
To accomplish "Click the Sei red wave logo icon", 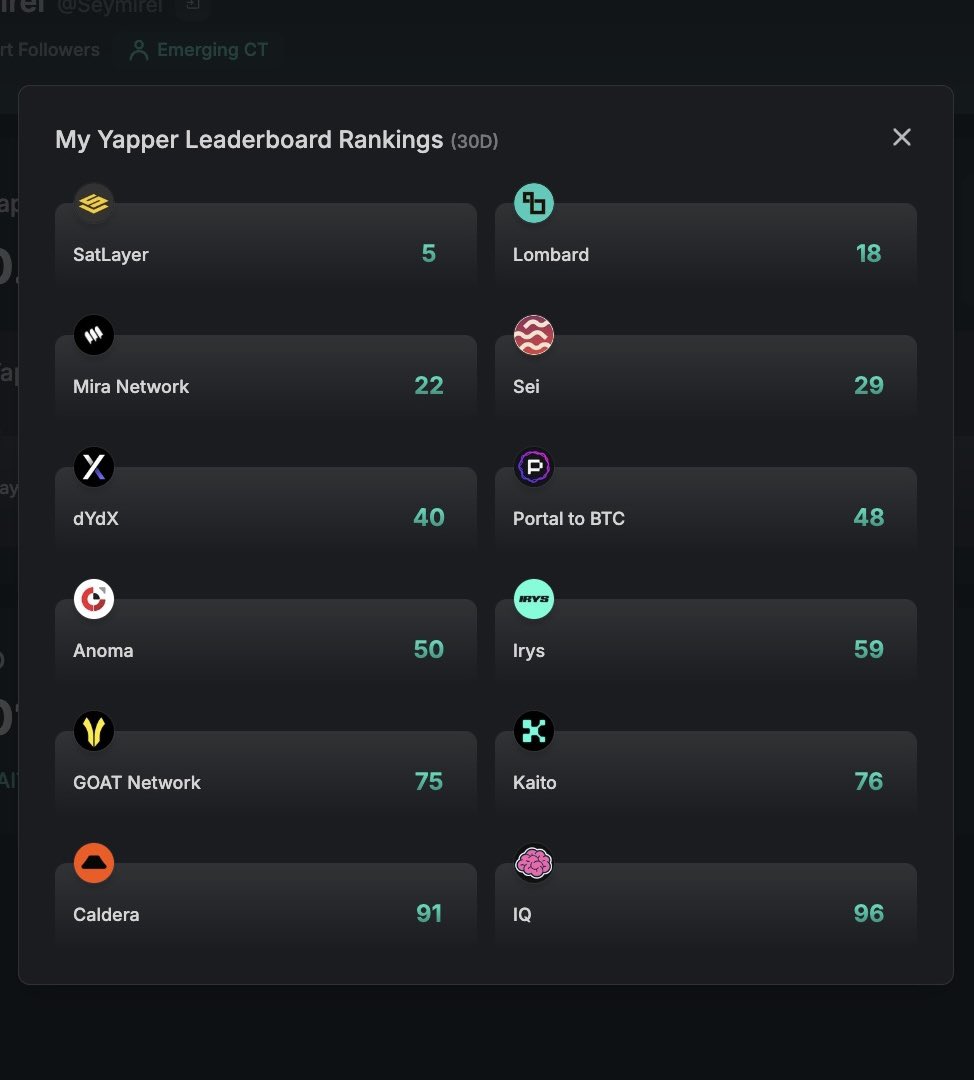I will (534, 335).
